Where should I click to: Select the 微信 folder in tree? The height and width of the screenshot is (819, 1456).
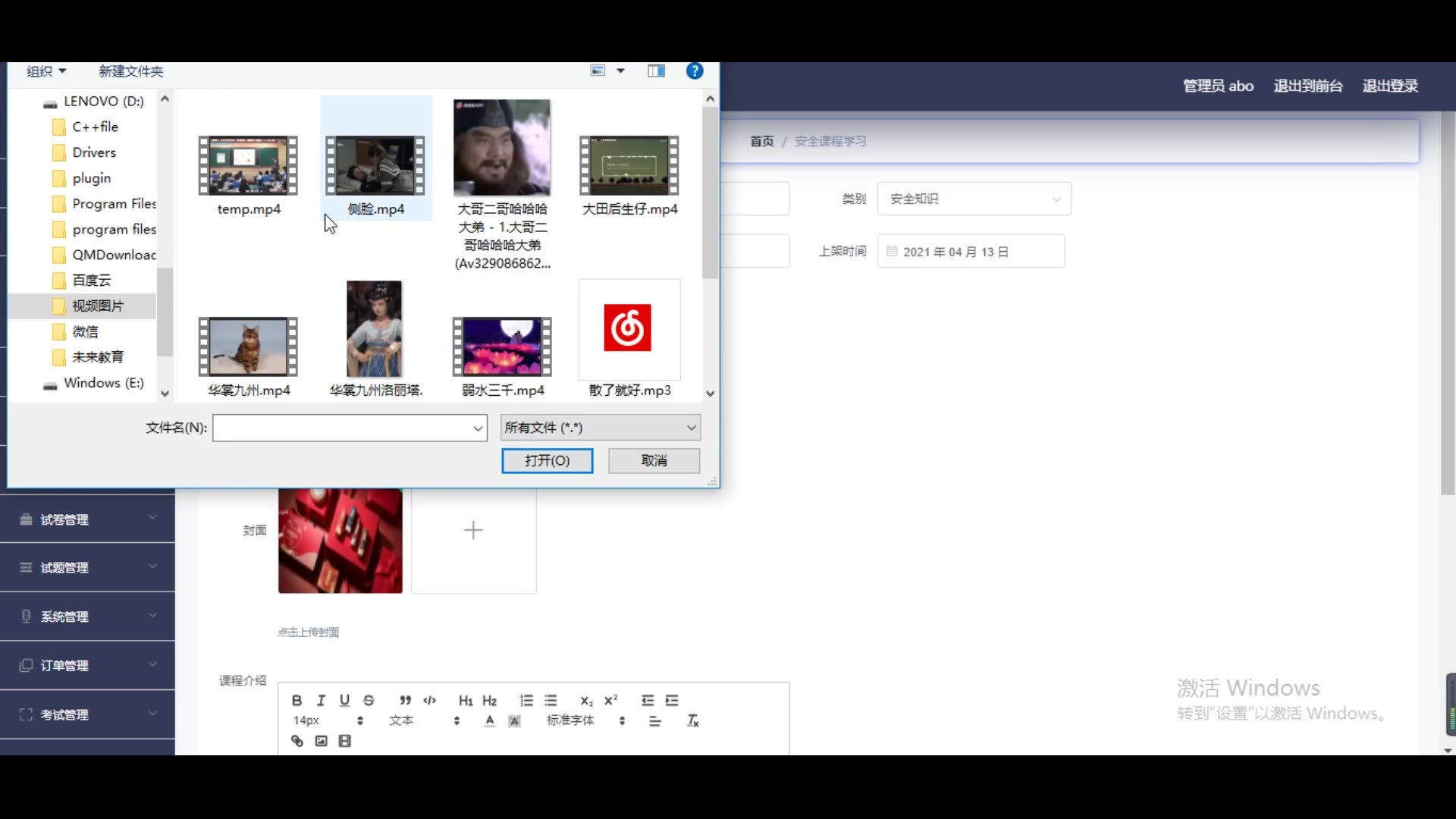84,331
